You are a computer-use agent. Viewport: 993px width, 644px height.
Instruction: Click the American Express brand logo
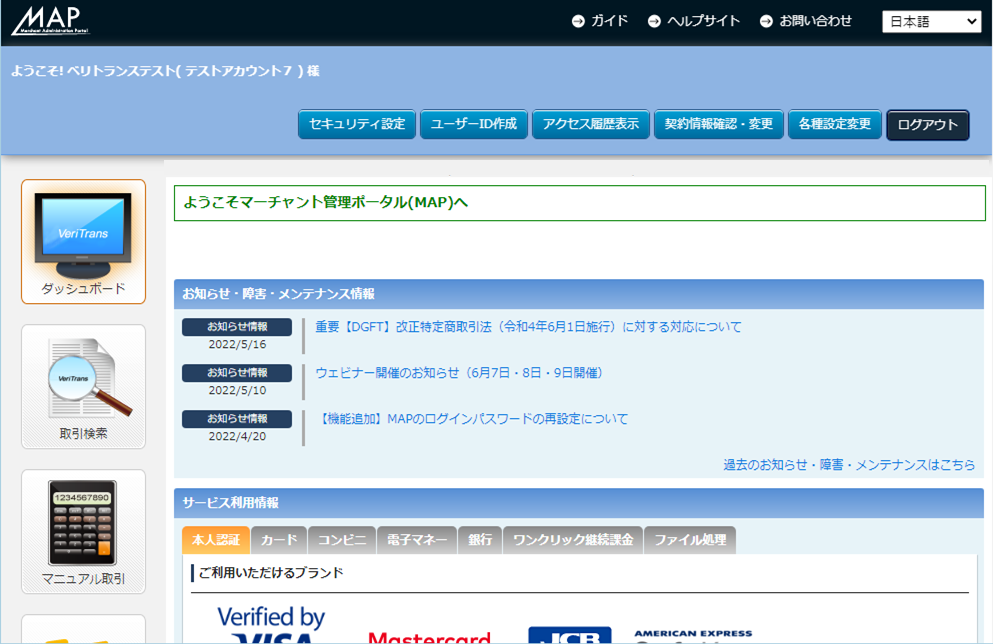(x=692, y=634)
